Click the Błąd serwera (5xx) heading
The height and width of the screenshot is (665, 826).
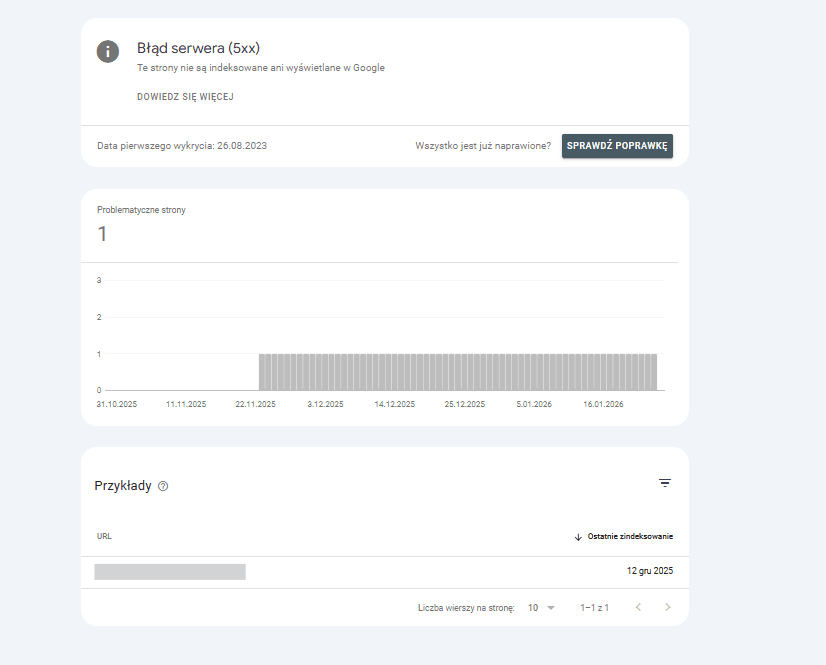pyautogui.click(x=199, y=48)
